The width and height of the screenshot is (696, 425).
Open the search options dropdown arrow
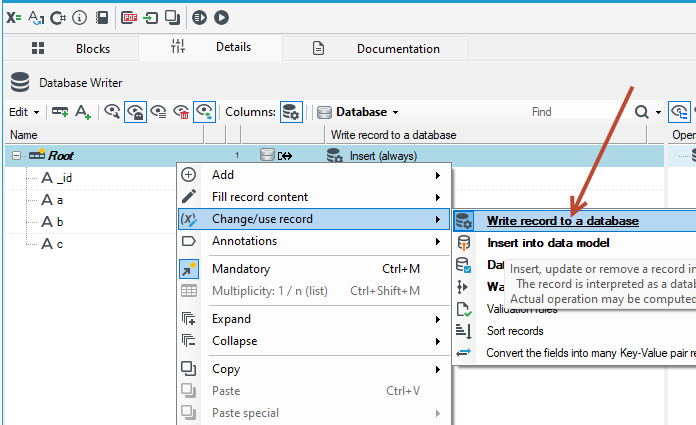click(658, 112)
